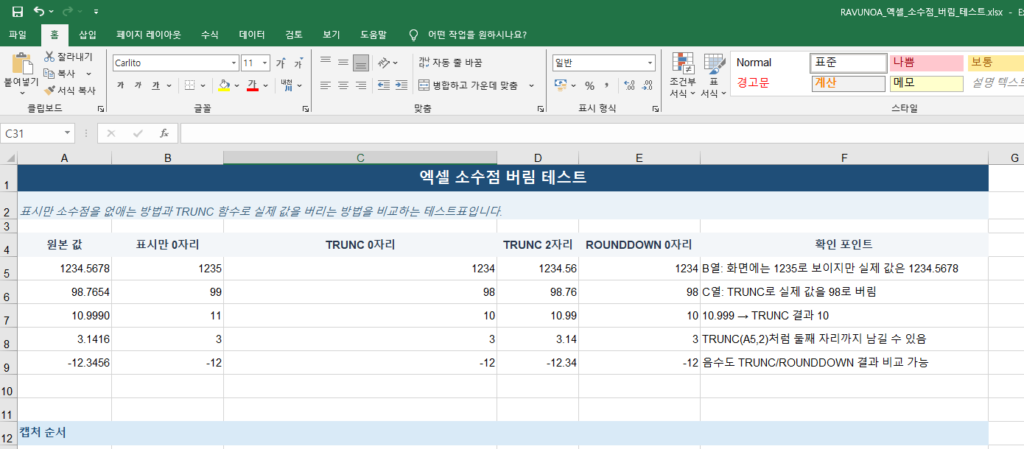The width and height of the screenshot is (1024, 449).
Task: Open 표 서식 format as table
Action: coord(714,75)
